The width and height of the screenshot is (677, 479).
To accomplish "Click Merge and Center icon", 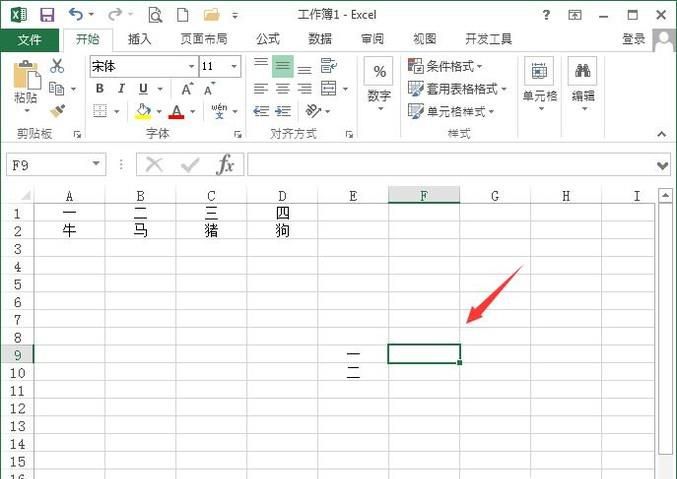I will point(329,89).
